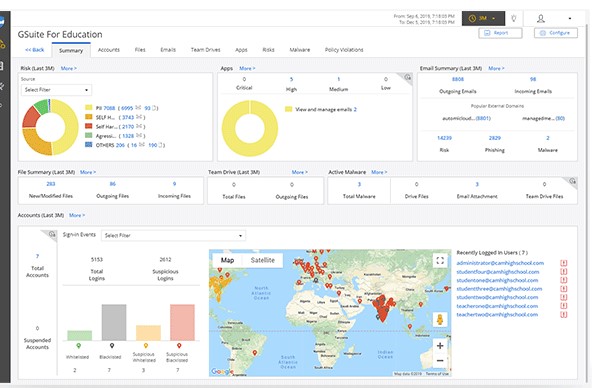Zoom in on the map

tap(440, 345)
